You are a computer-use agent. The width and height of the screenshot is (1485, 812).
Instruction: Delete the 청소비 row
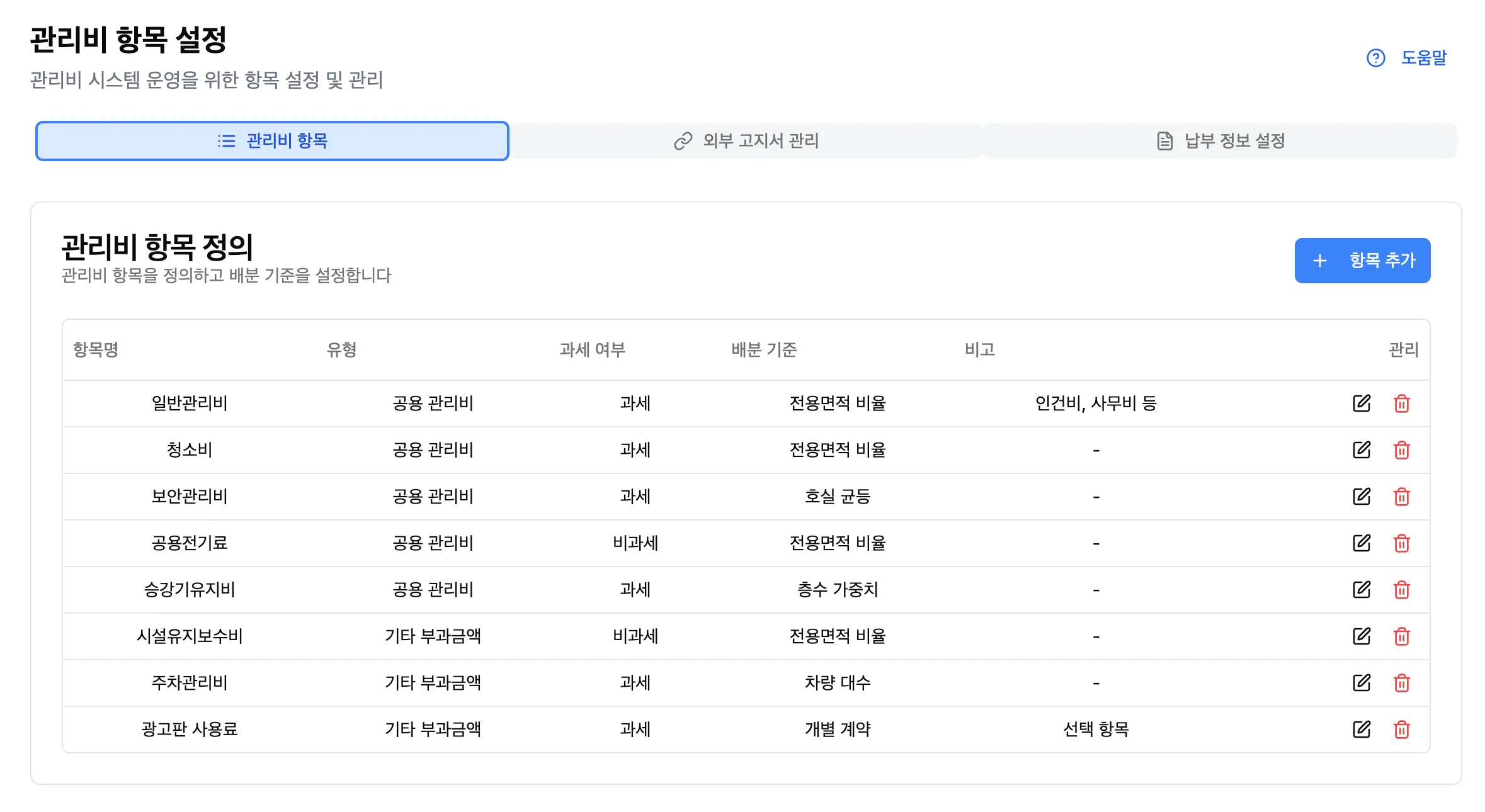[x=1402, y=449]
